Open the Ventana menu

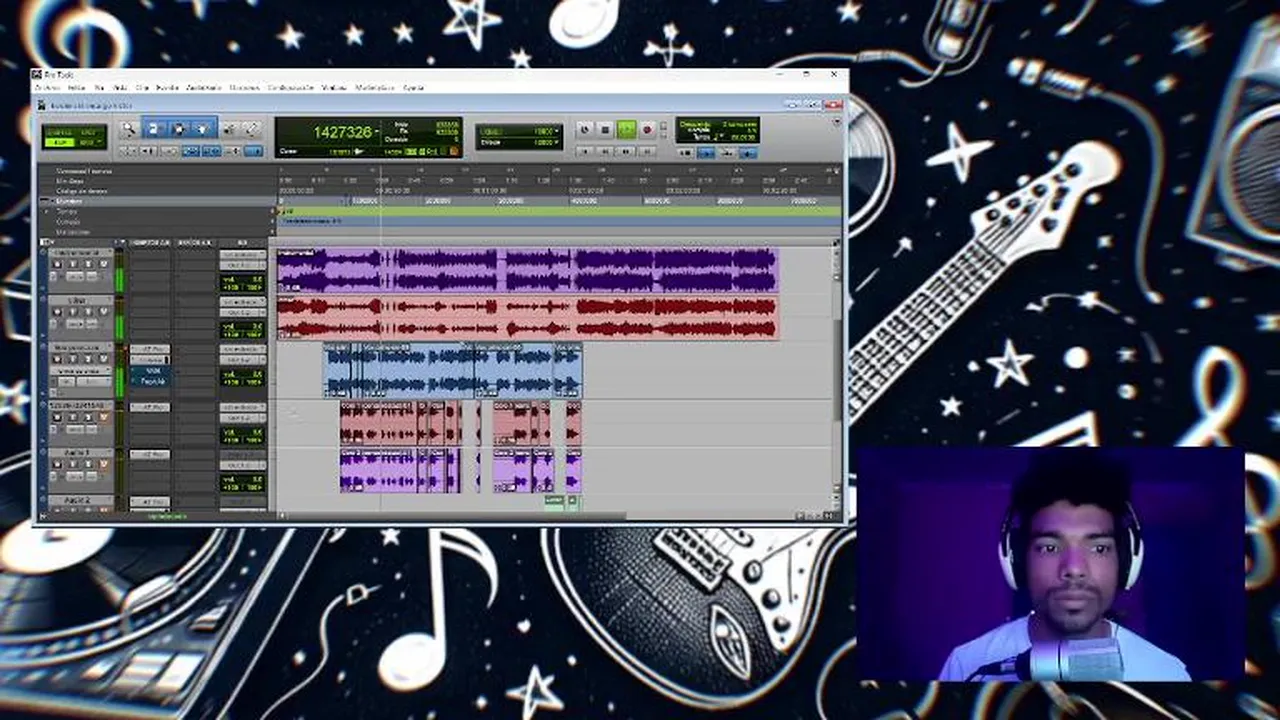[333, 87]
